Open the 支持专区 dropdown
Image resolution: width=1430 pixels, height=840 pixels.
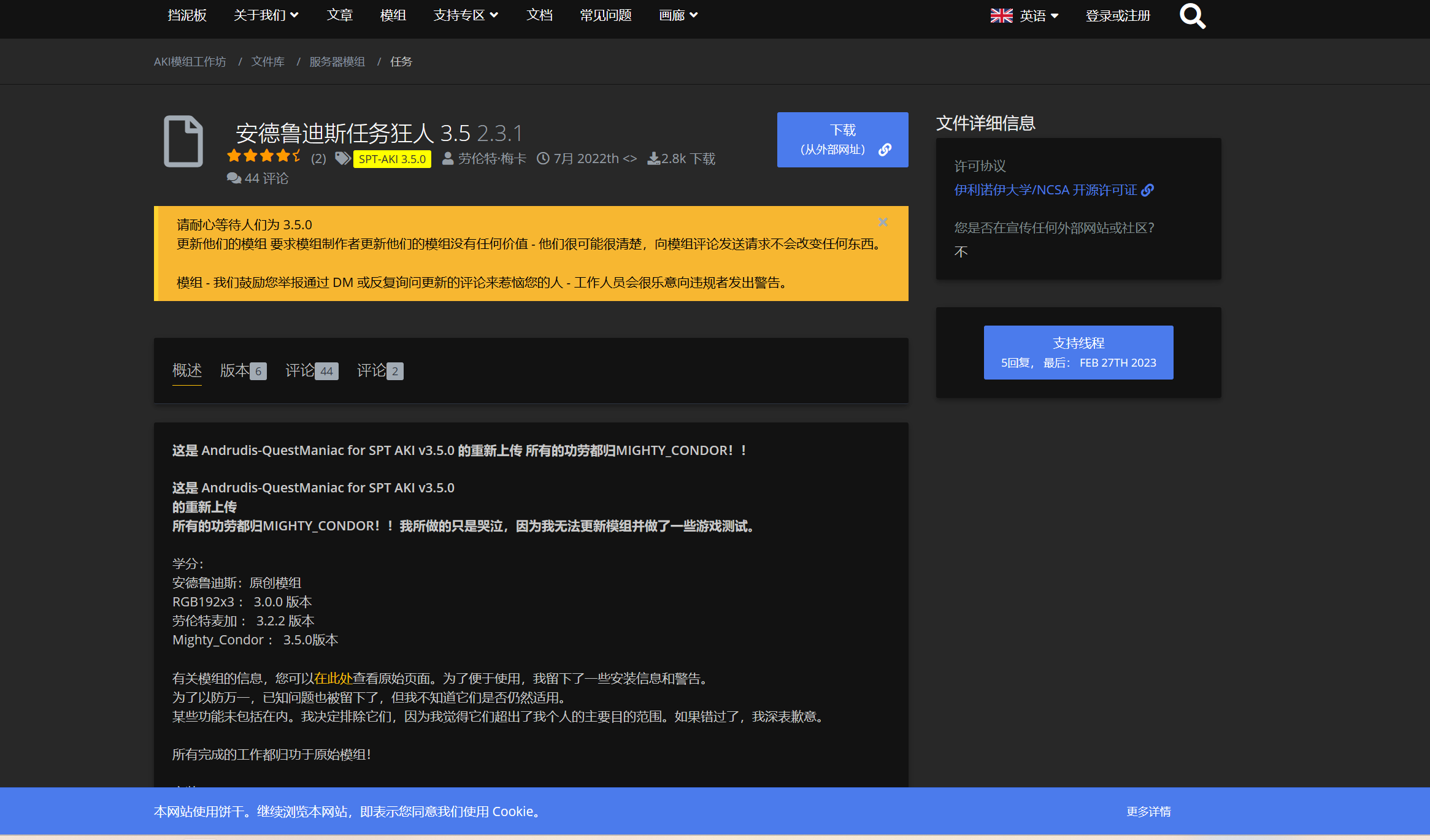point(466,15)
